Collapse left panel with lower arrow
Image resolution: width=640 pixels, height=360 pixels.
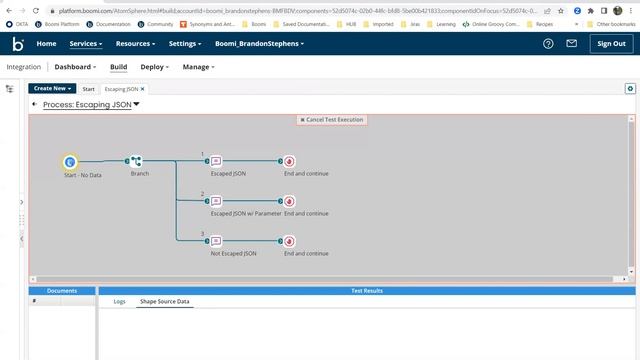(x=22, y=239)
